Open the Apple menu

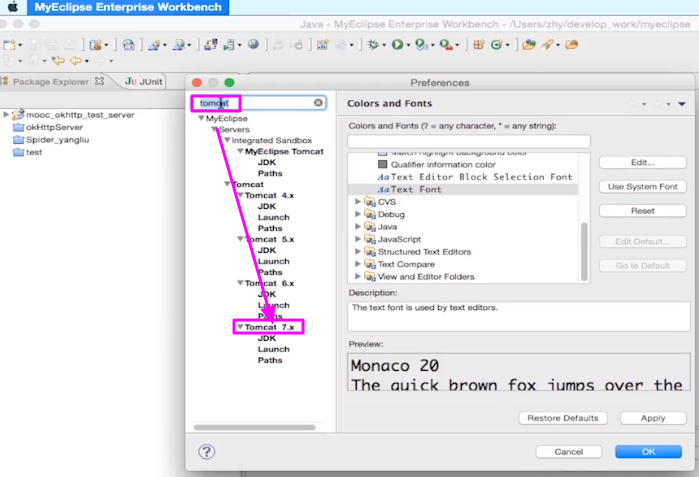(x=13, y=7)
